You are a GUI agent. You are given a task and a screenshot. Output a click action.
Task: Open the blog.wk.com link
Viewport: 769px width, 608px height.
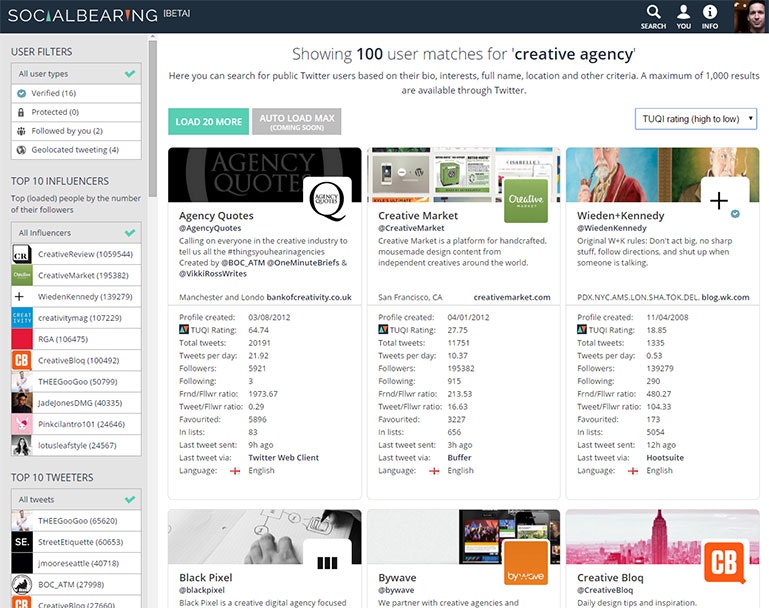(725, 297)
